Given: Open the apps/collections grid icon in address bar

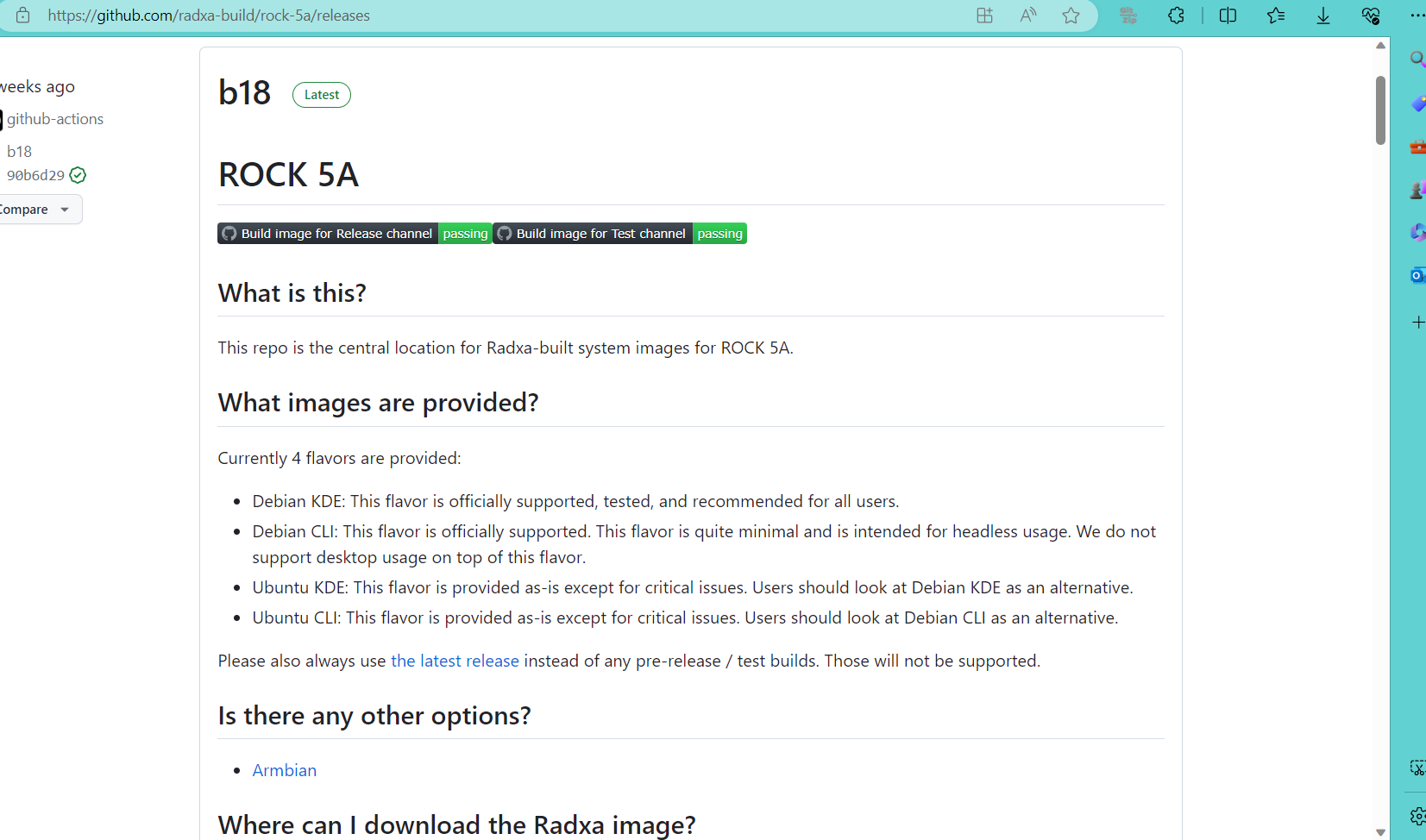Looking at the screenshot, I should coord(984,16).
